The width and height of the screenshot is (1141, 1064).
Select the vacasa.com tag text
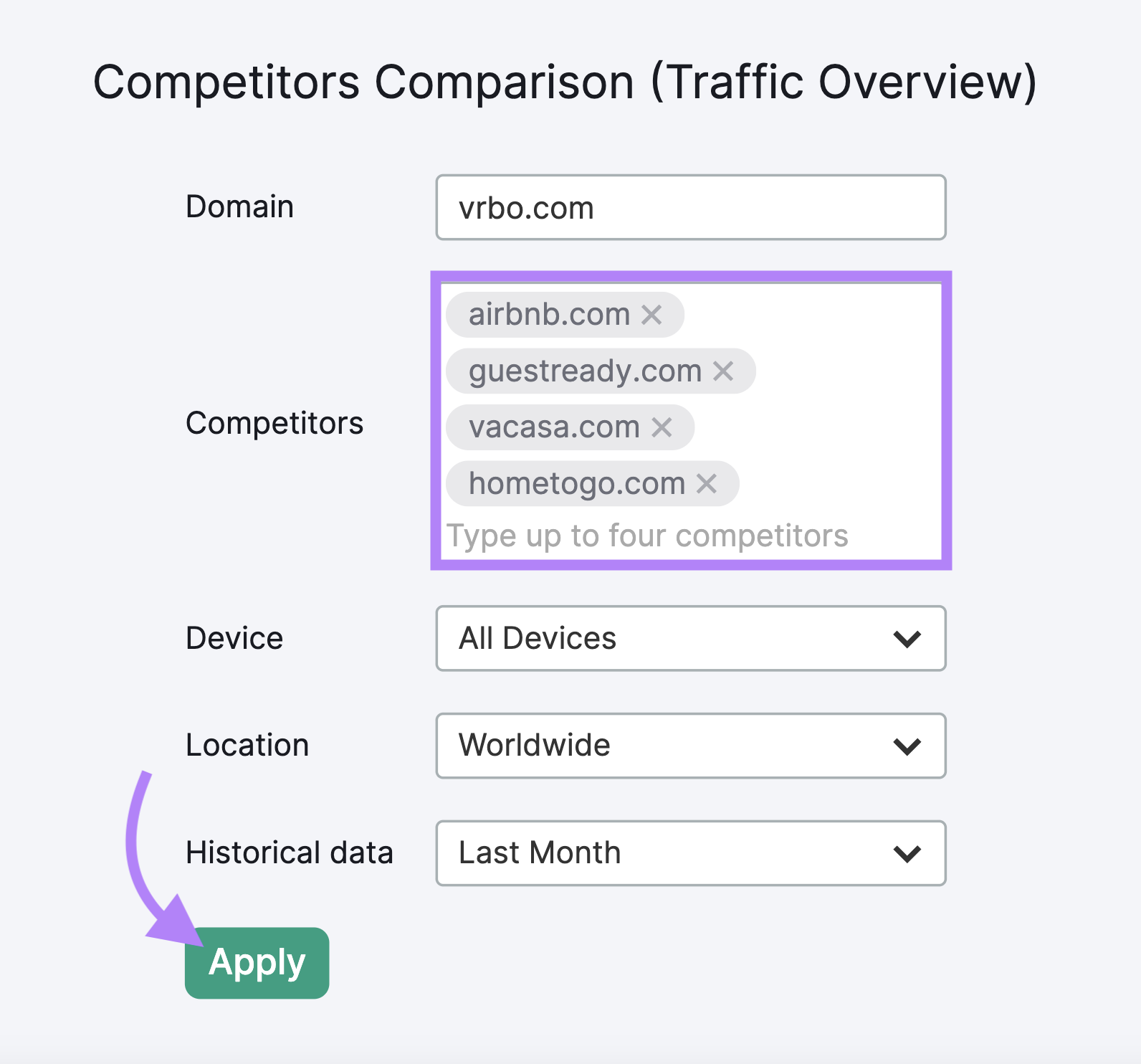click(x=554, y=427)
